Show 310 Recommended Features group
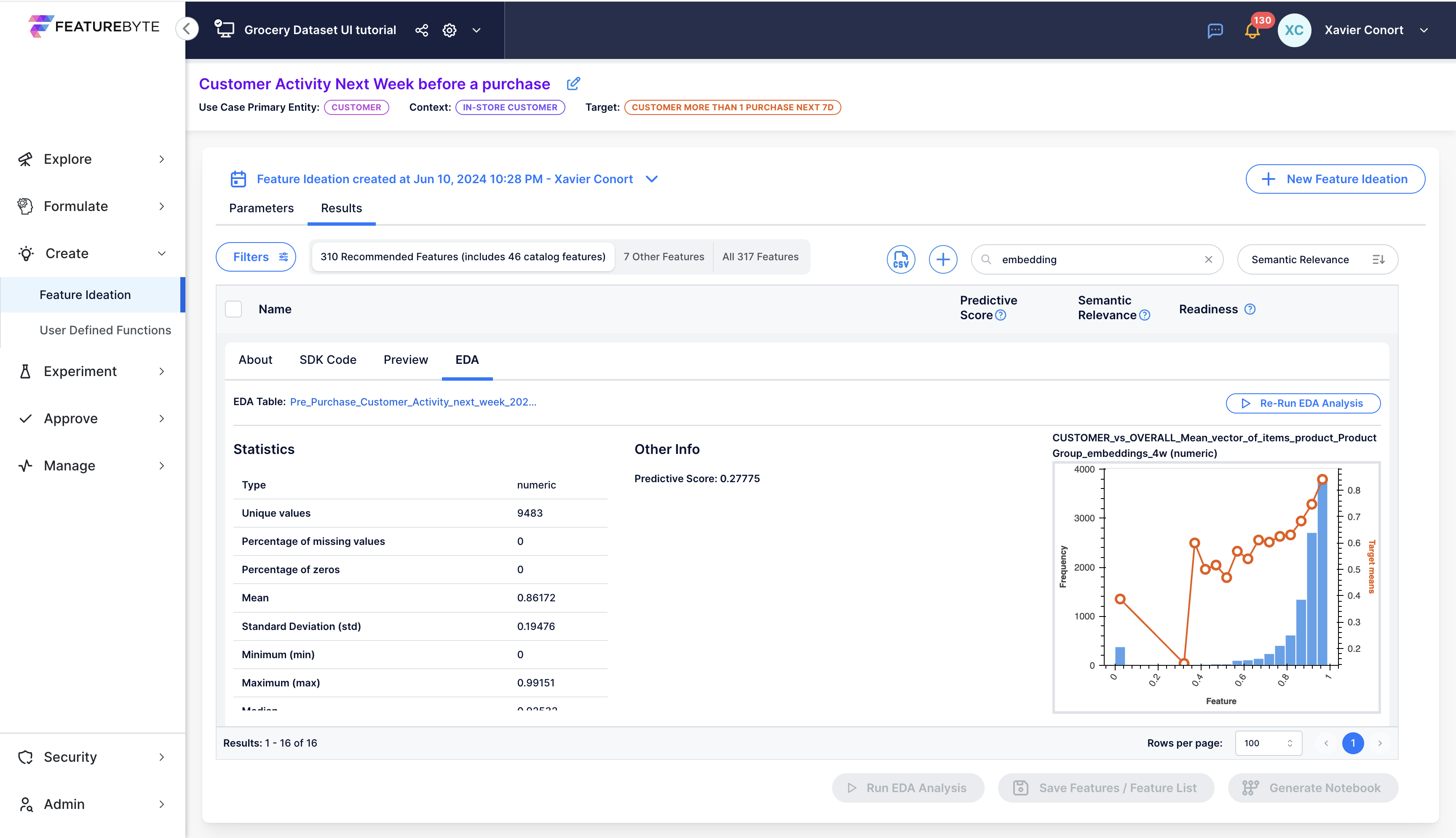 tap(463, 257)
